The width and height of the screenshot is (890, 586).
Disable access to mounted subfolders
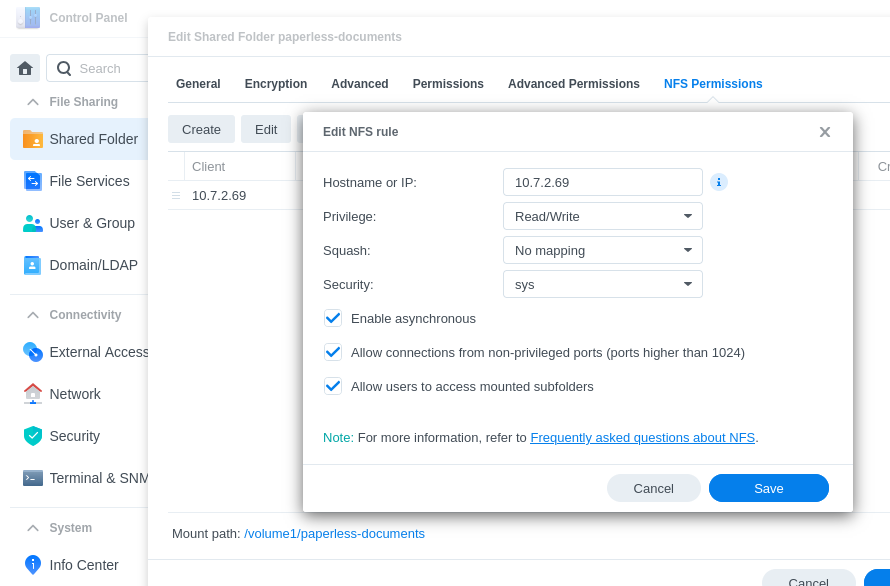332,386
